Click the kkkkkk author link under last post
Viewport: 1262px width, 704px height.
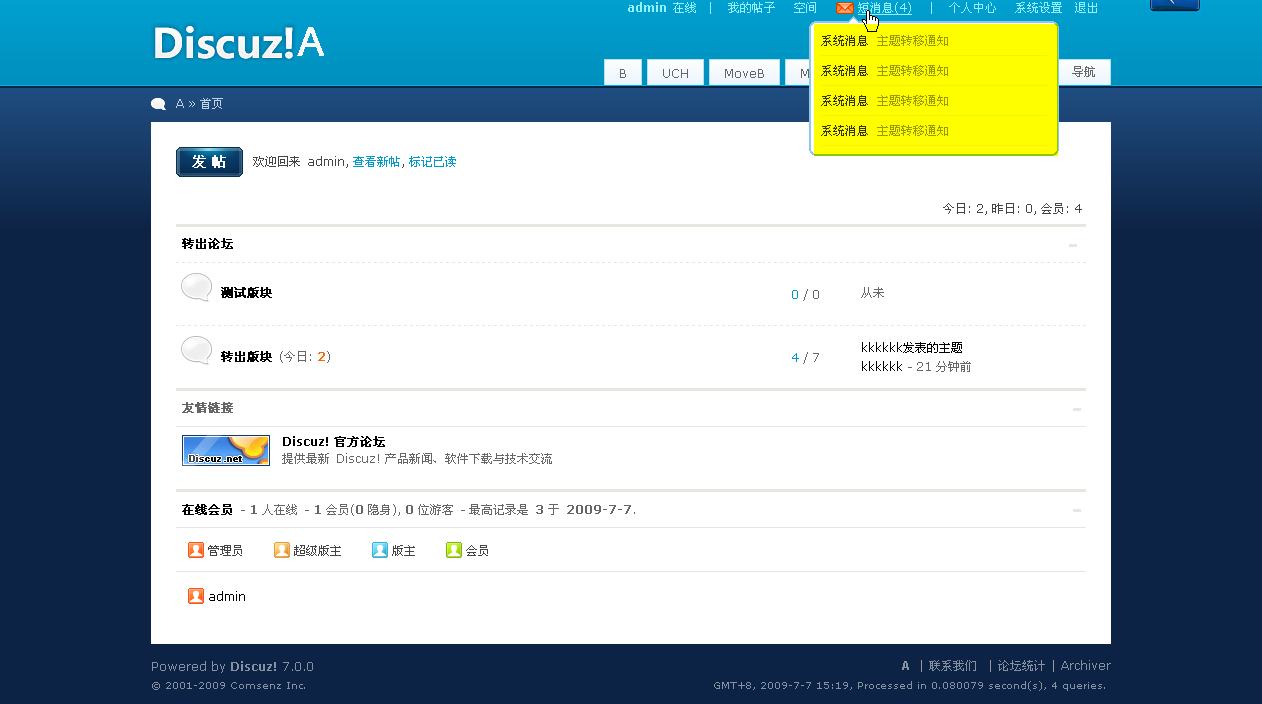point(881,367)
